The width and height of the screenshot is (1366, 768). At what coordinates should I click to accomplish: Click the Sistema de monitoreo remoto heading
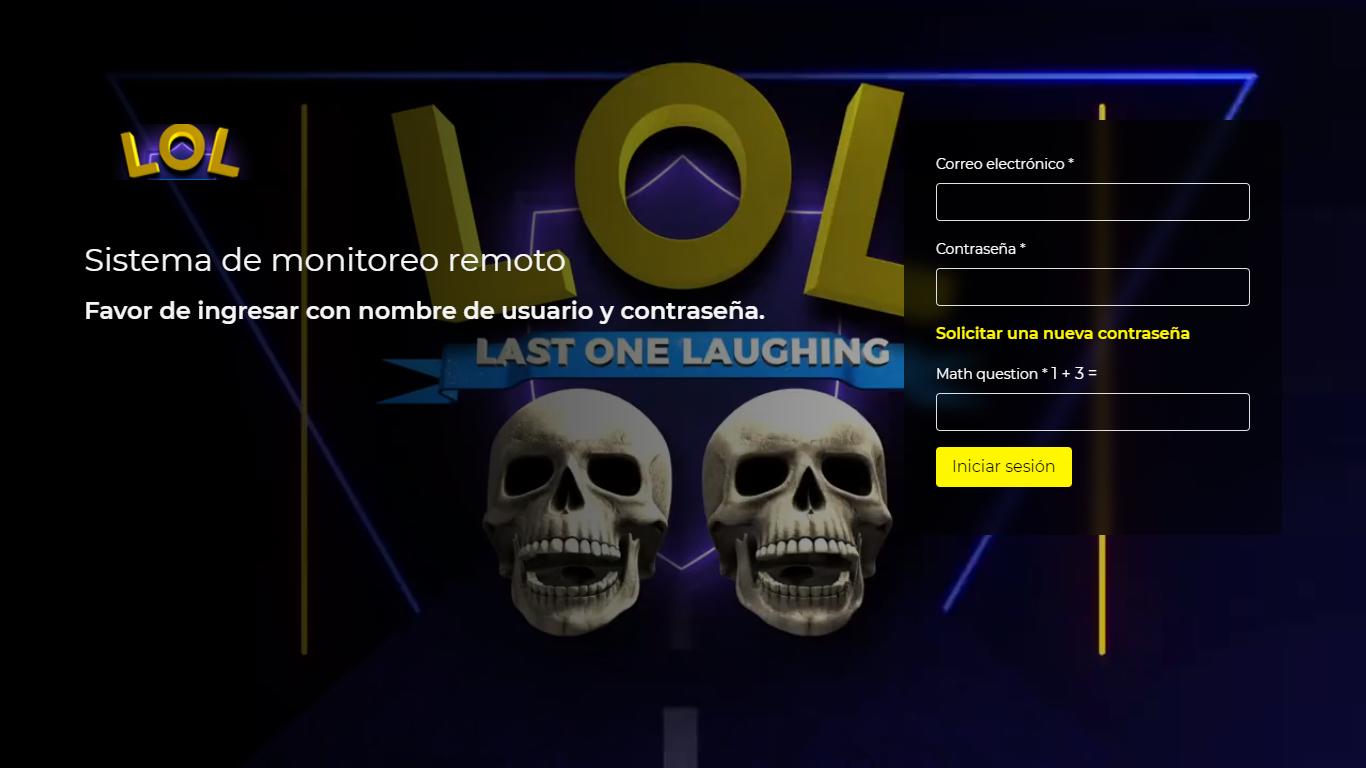[325, 260]
